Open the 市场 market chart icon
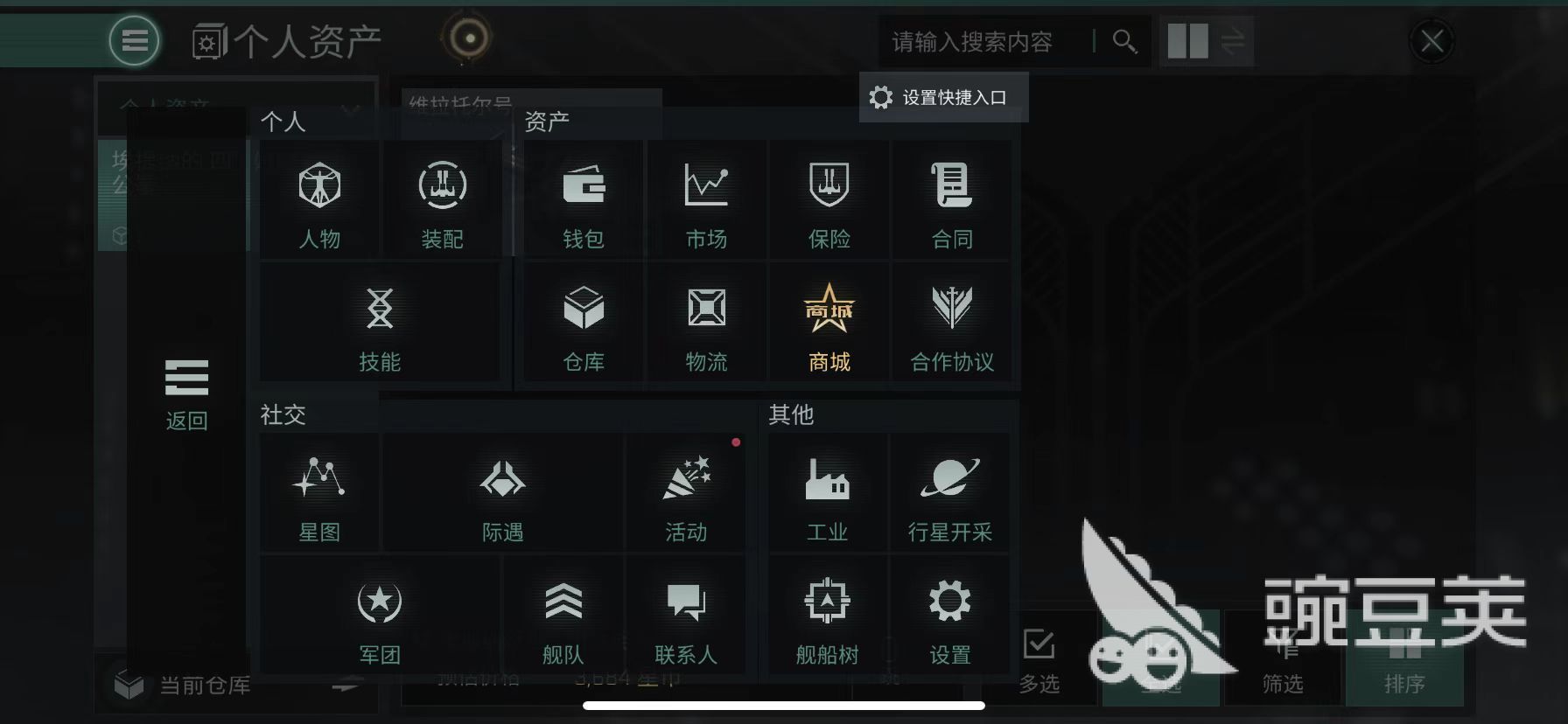Image resolution: width=1568 pixels, height=724 pixels. point(706,198)
